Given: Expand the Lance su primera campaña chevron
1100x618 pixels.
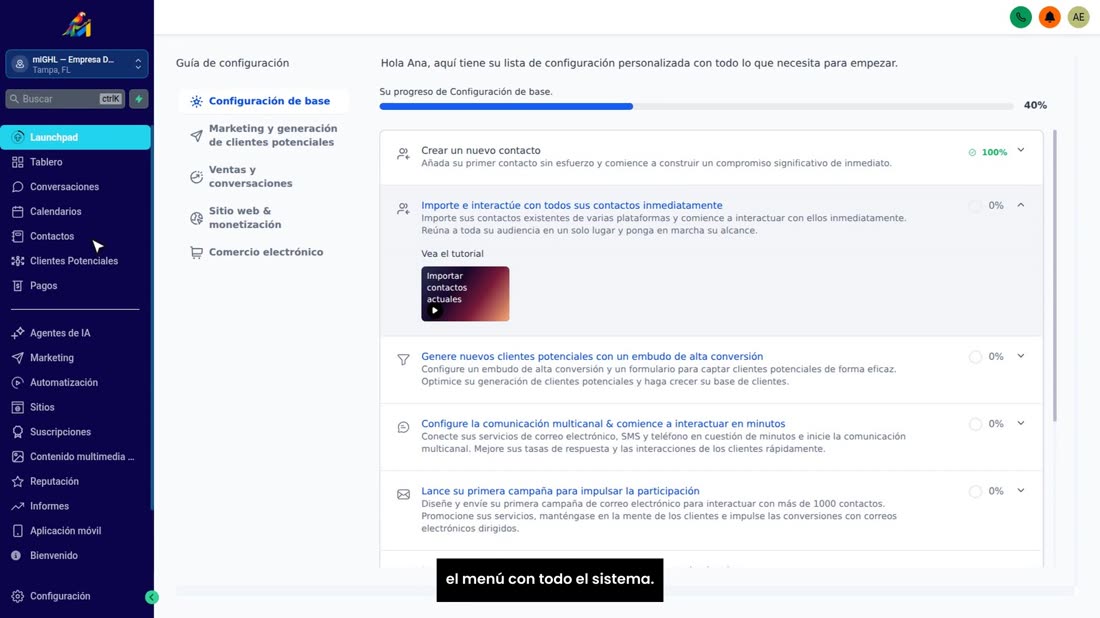Looking at the screenshot, I should (1021, 491).
